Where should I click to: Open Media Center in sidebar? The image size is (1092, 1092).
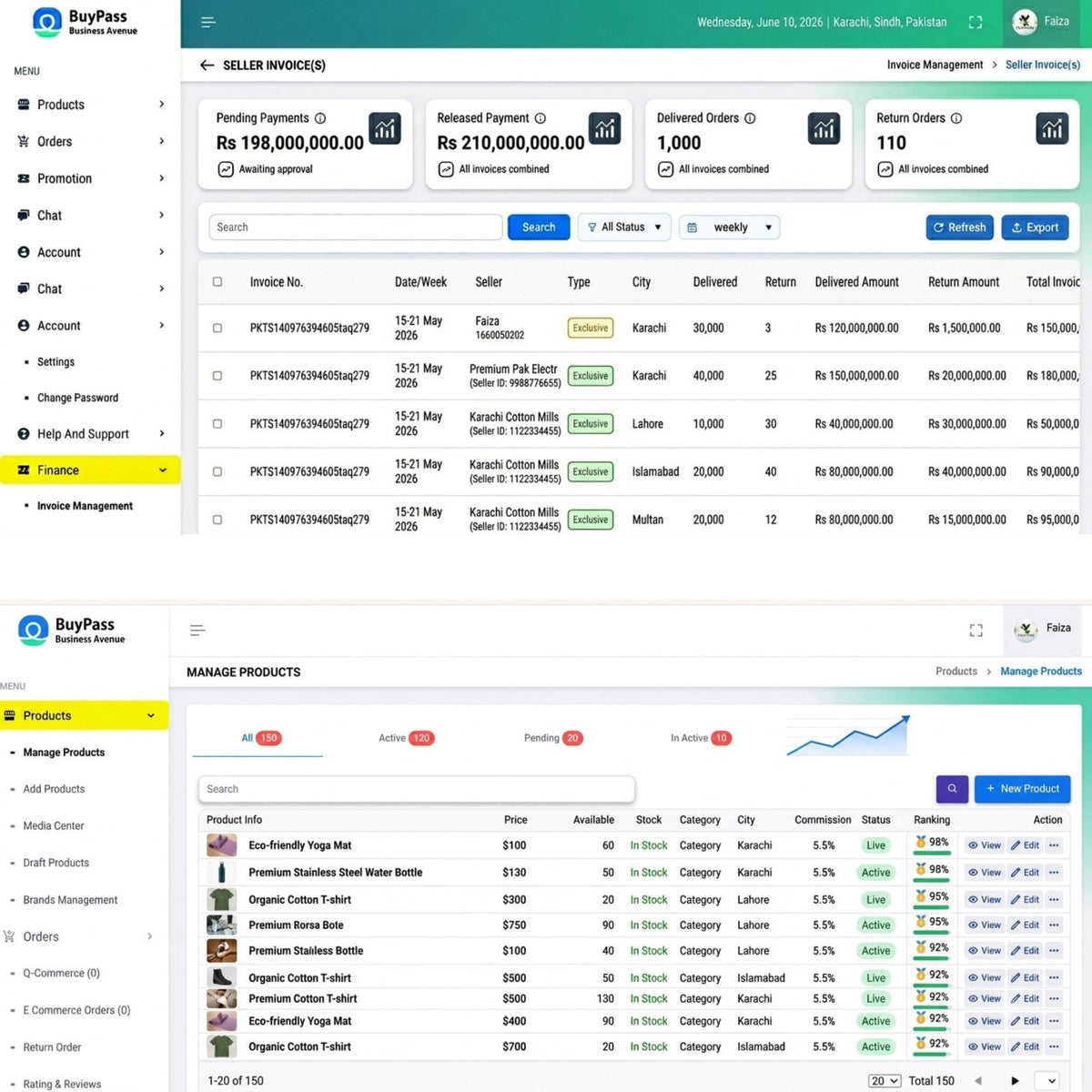pos(53,826)
